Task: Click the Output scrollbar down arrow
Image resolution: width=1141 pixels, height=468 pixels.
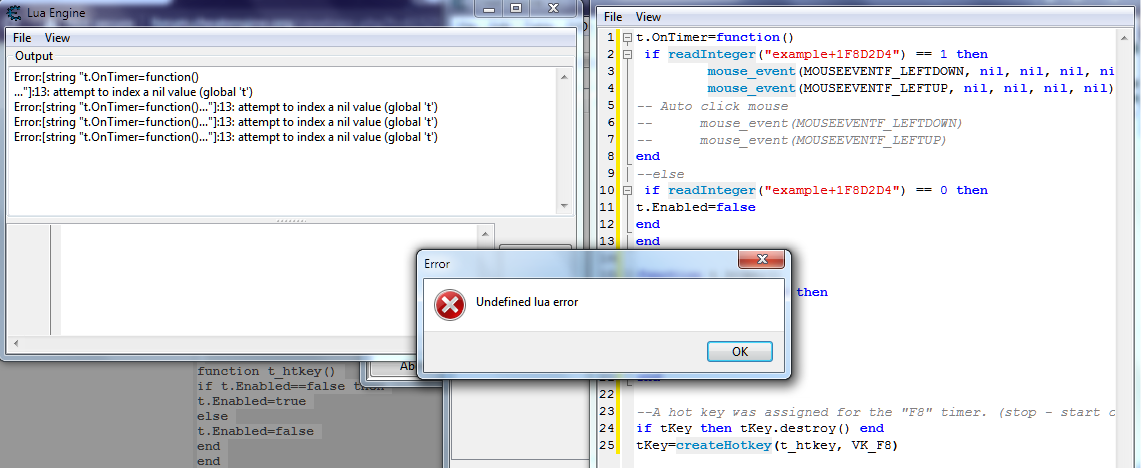Action: point(564,207)
